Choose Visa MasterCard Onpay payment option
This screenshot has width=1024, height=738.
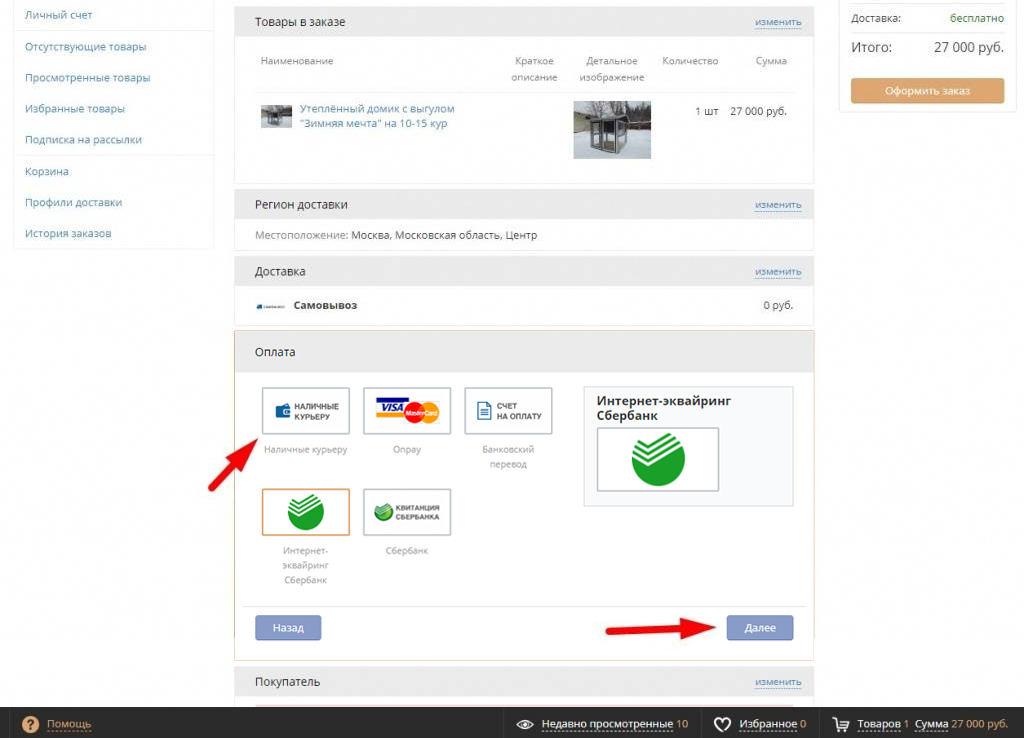(407, 411)
